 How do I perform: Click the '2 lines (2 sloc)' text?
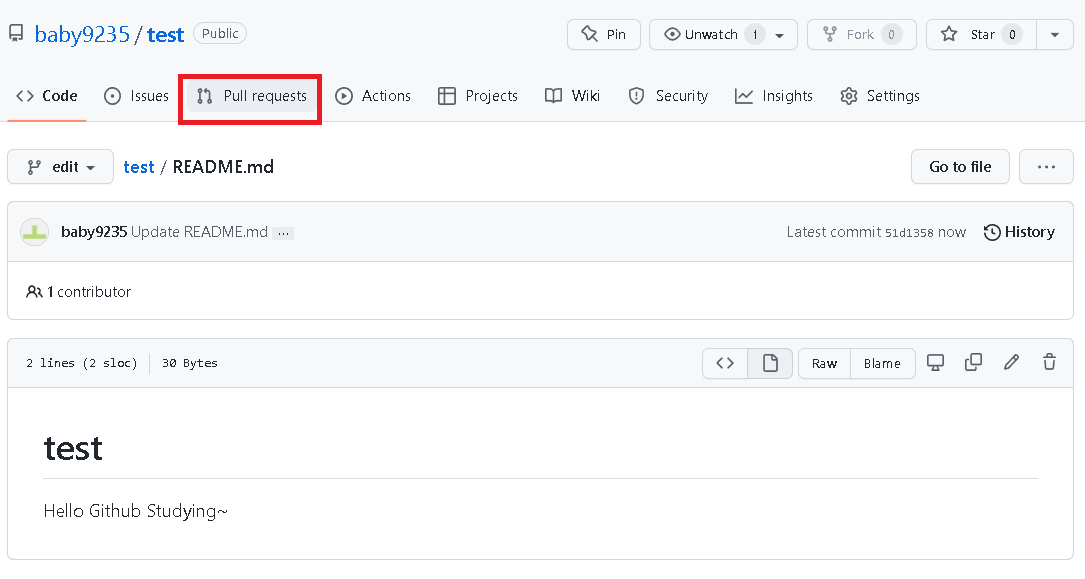point(82,363)
